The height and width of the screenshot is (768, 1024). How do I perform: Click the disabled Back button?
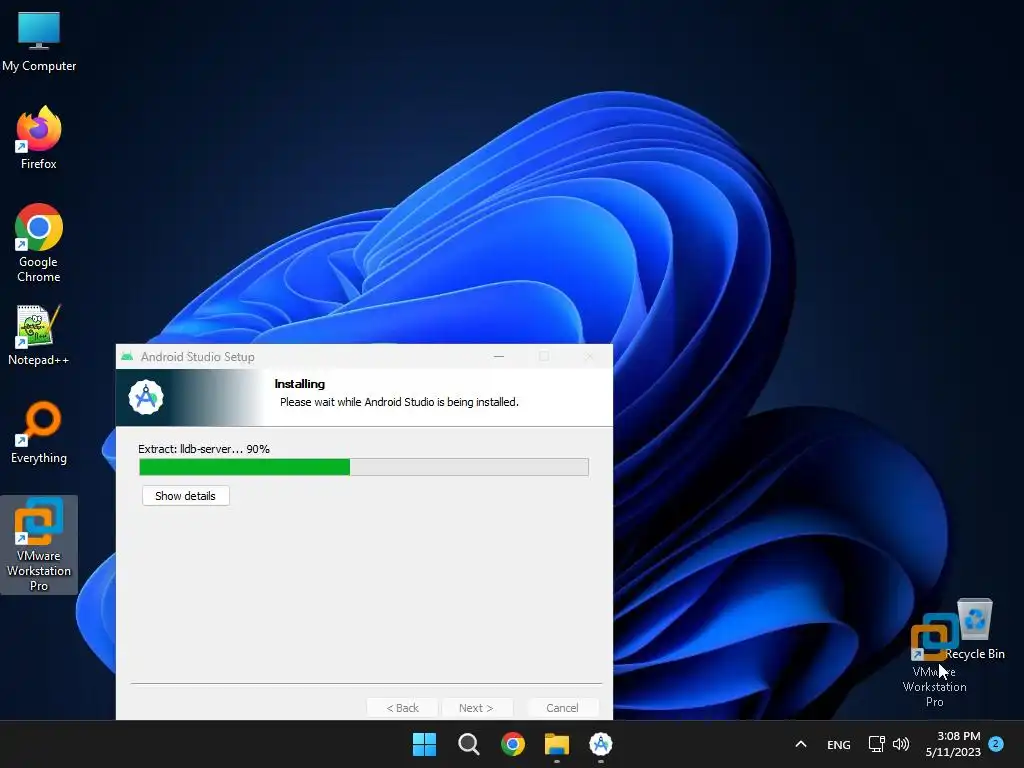(402, 708)
